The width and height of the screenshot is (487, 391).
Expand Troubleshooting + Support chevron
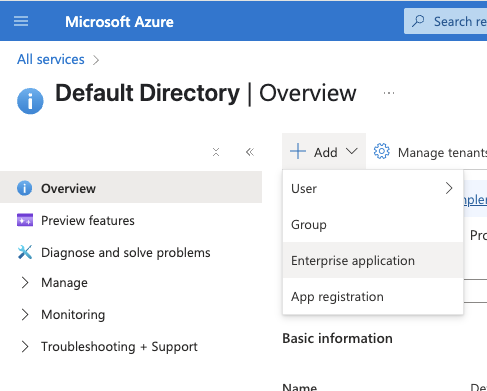point(25,346)
